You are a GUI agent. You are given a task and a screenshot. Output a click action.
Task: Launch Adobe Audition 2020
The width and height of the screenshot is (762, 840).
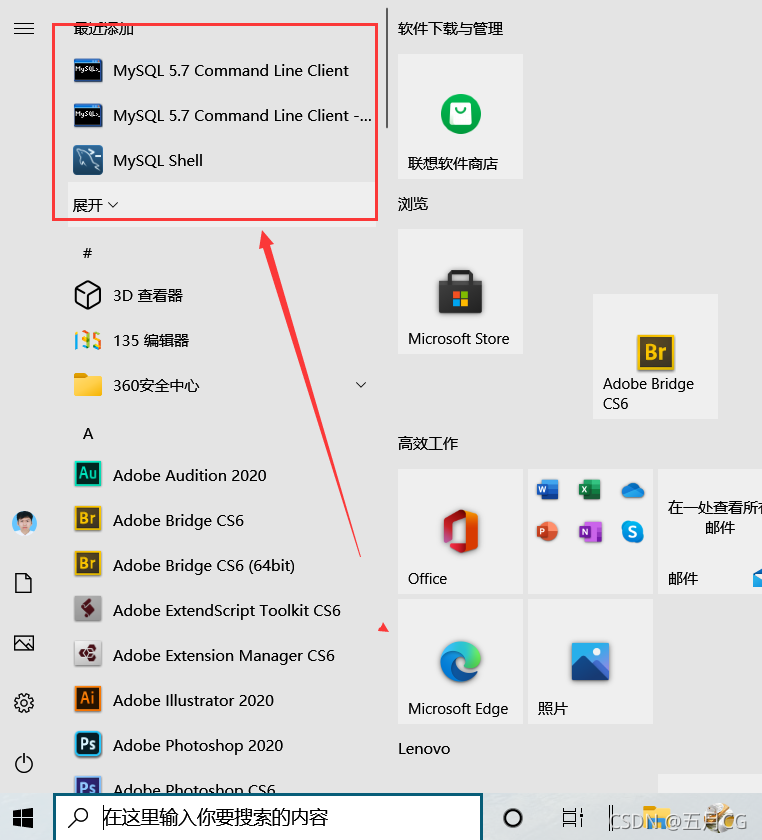coord(222,475)
